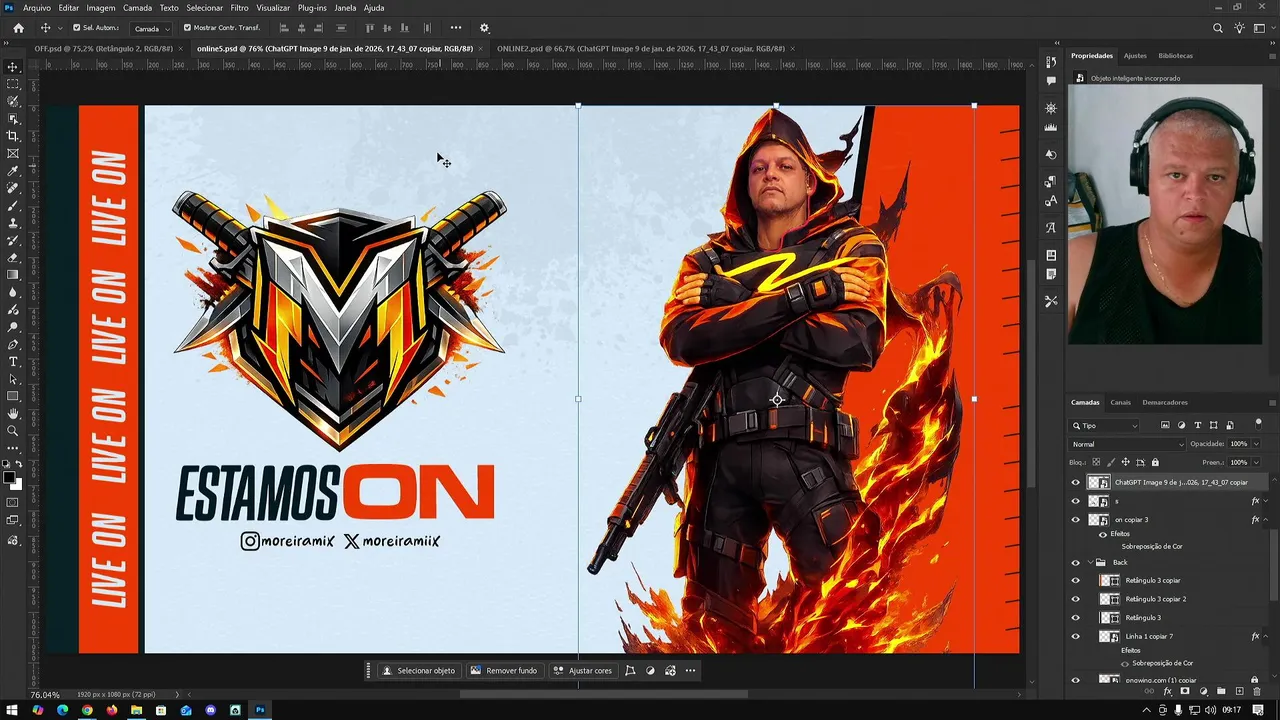
Task: Open the Tipo layer filter dropdown
Action: [x=1105, y=425]
